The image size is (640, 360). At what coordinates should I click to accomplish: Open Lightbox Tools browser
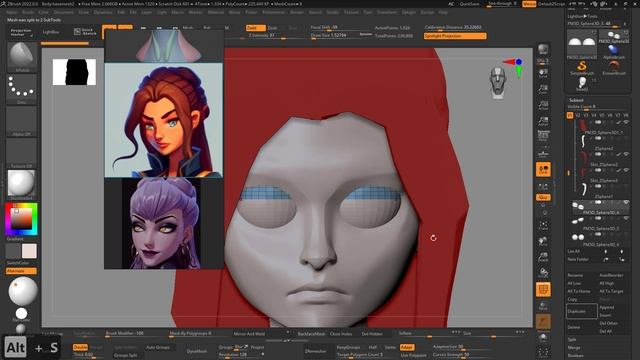pos(582,16)
